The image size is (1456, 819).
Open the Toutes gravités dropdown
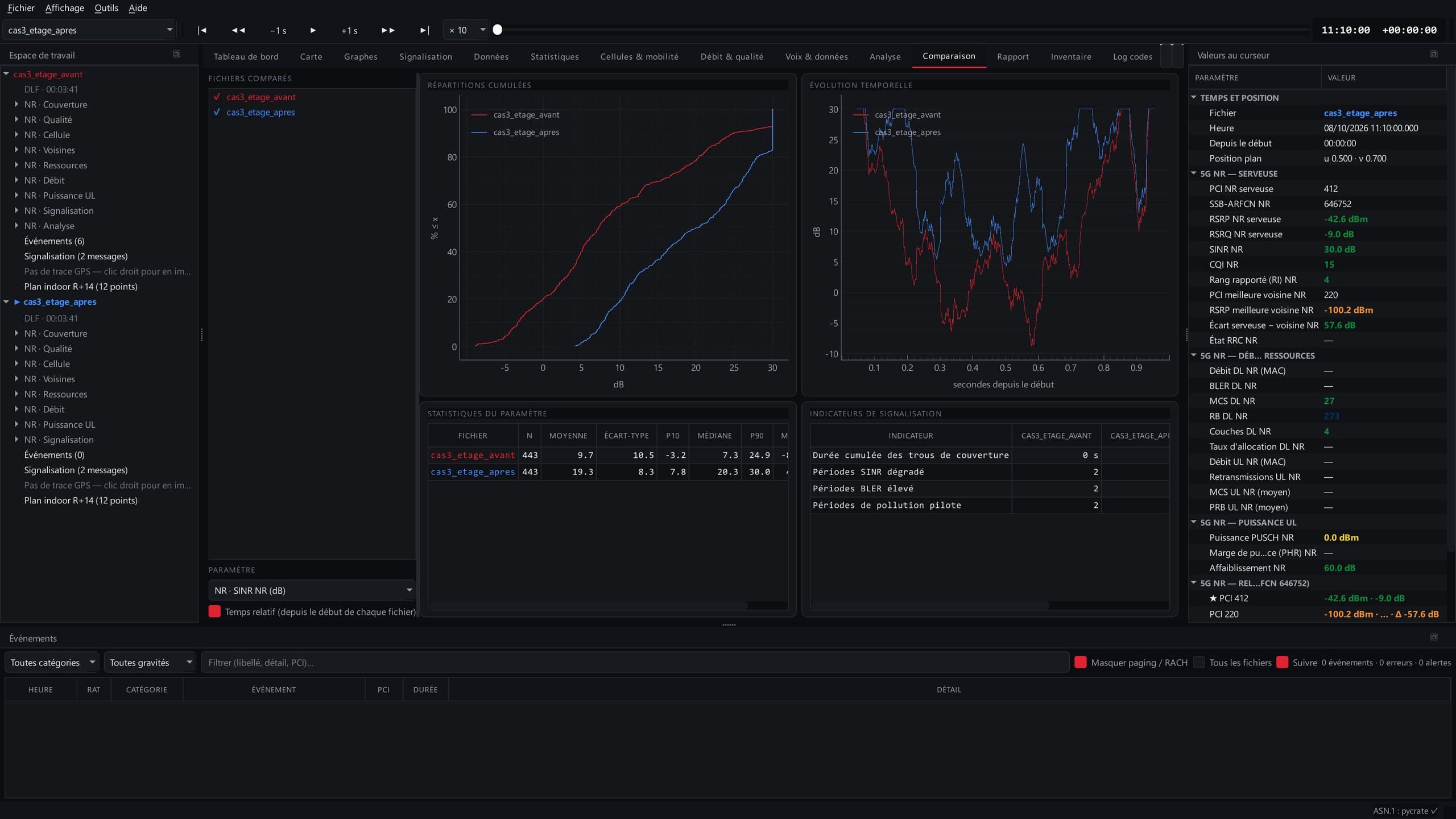click(150, 663)
